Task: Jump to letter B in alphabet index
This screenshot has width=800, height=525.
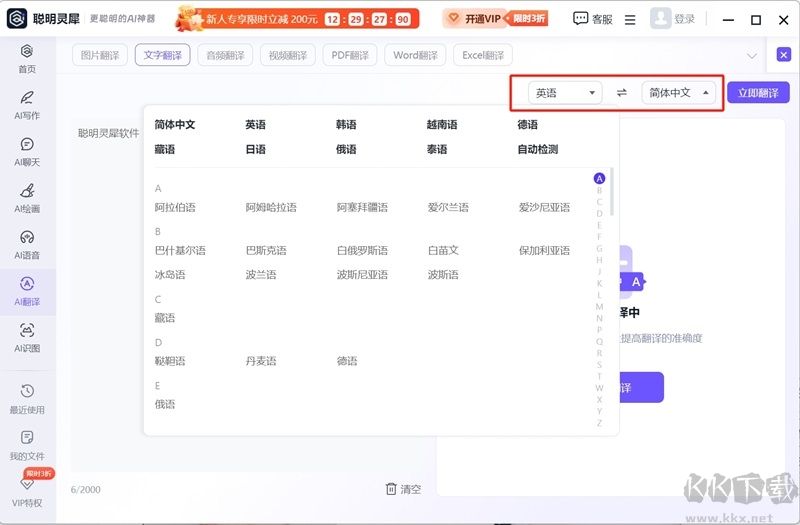Action: (600, 190)
